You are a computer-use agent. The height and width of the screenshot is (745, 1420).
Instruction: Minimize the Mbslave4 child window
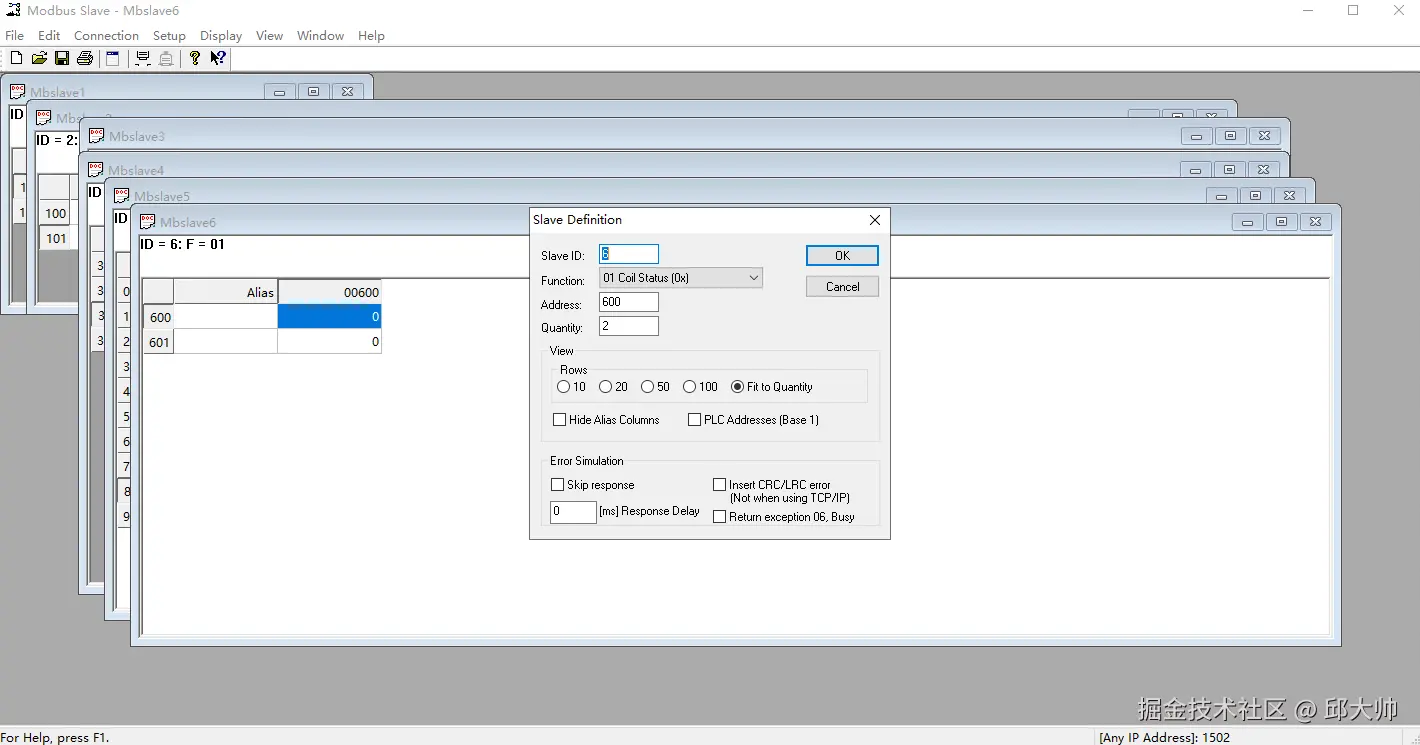point(1195,170)
